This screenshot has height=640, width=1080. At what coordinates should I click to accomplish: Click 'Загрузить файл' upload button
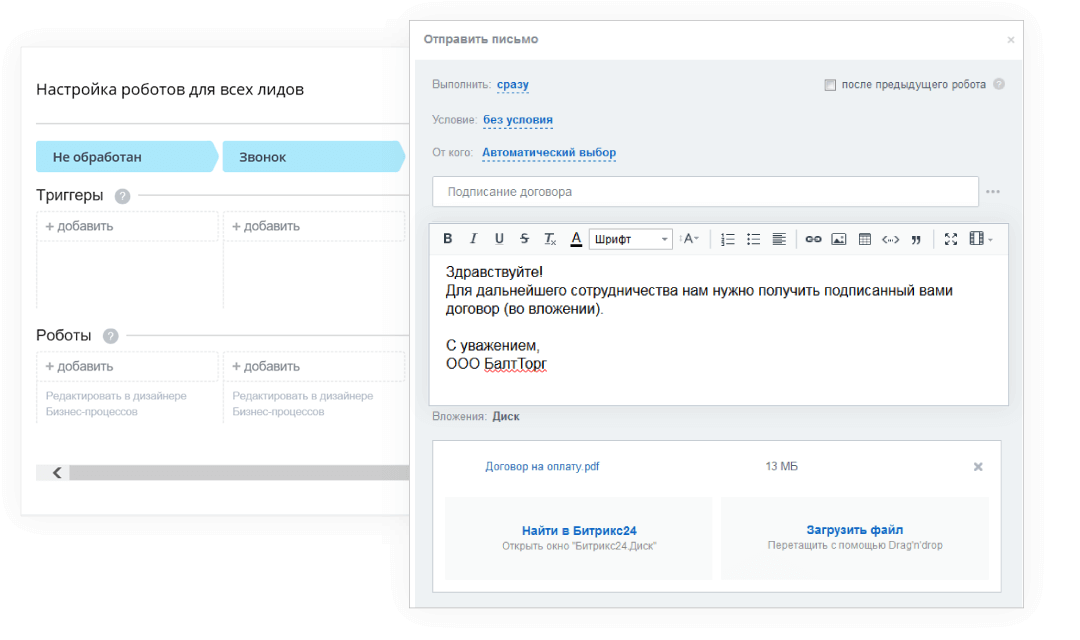tap(855, 537)
